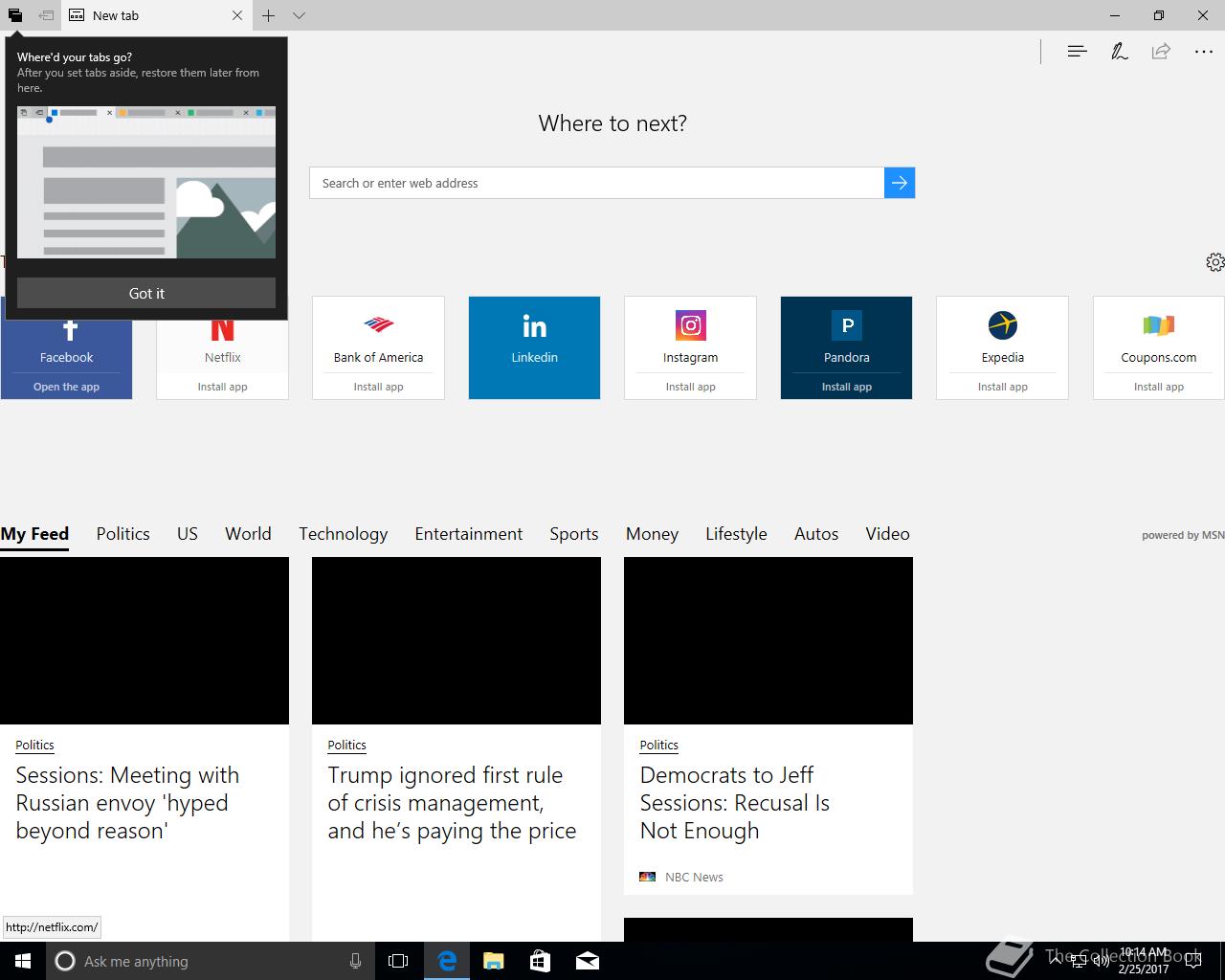Click Install app under Instagram

click(690, 387)
